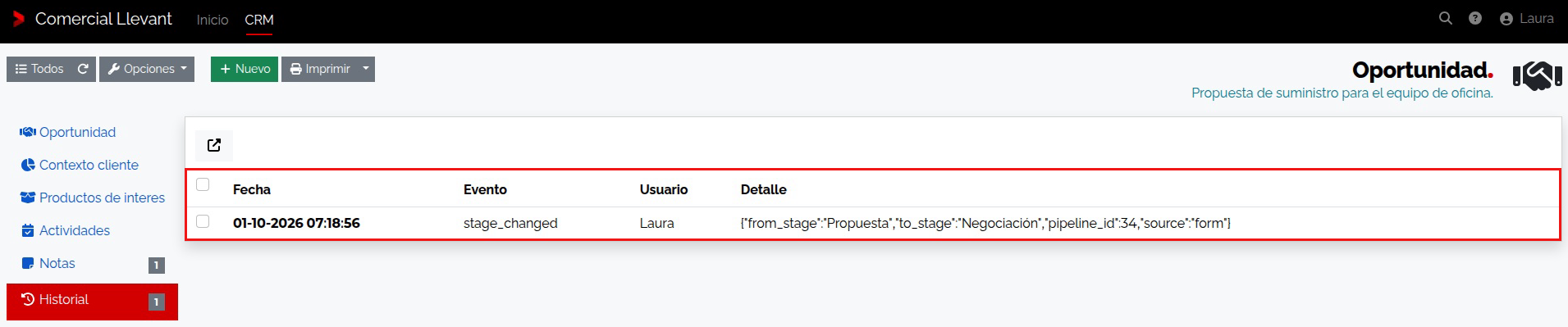Click the search magnifier icon
Viewport: 1568px width, 327px height.
point(1446,18)
